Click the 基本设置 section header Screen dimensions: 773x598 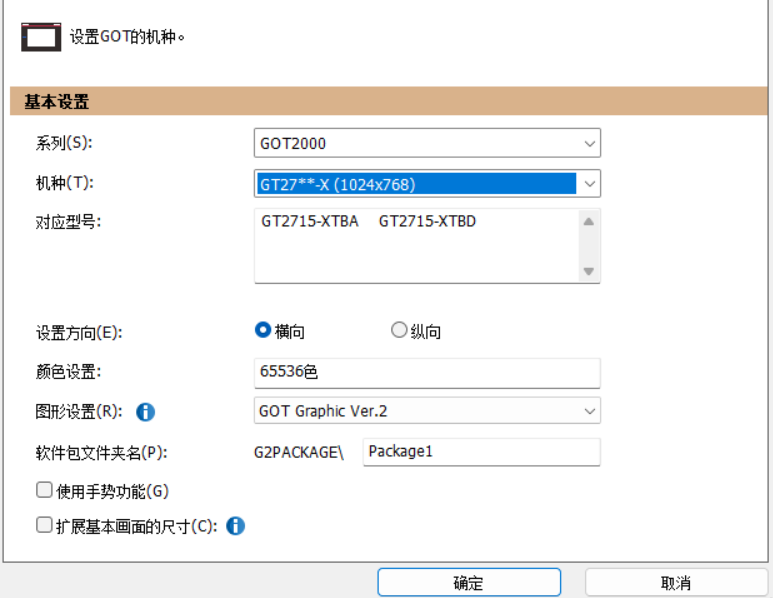click(x=57, y=102)
